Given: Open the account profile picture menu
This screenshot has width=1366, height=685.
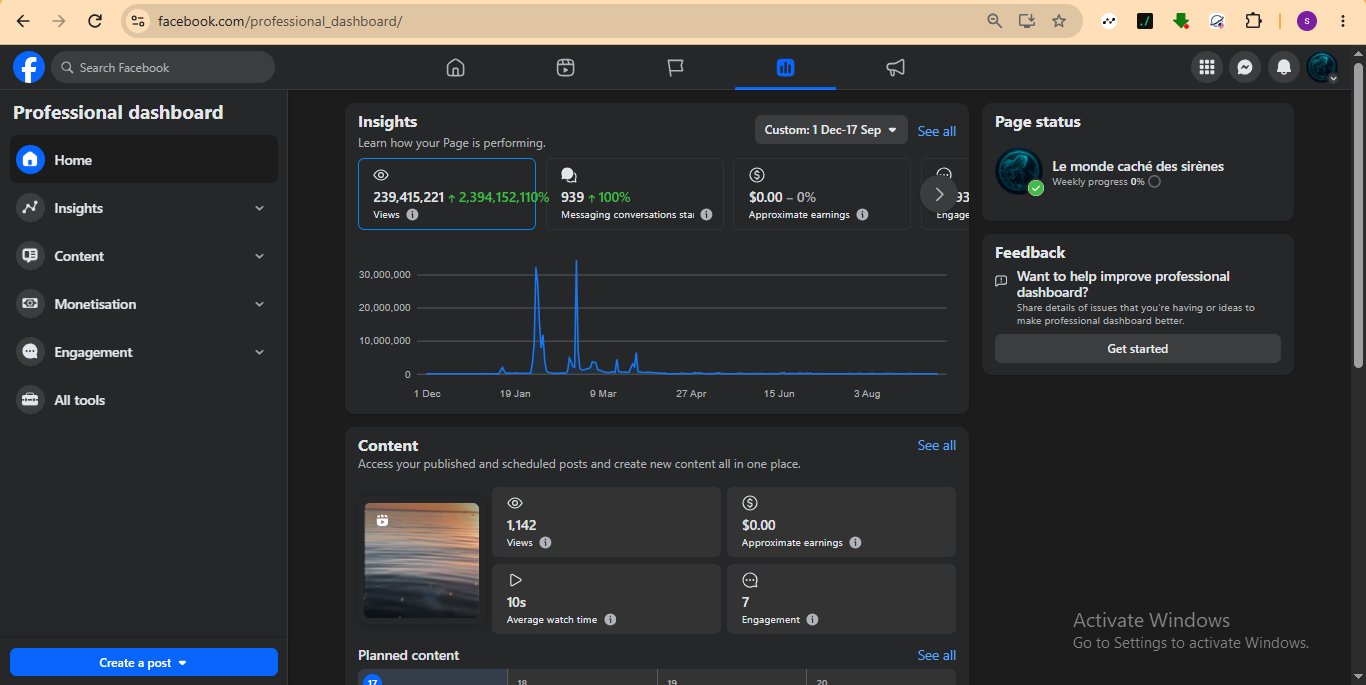Looking at the screenshot, I should (x=1322, y=67).
